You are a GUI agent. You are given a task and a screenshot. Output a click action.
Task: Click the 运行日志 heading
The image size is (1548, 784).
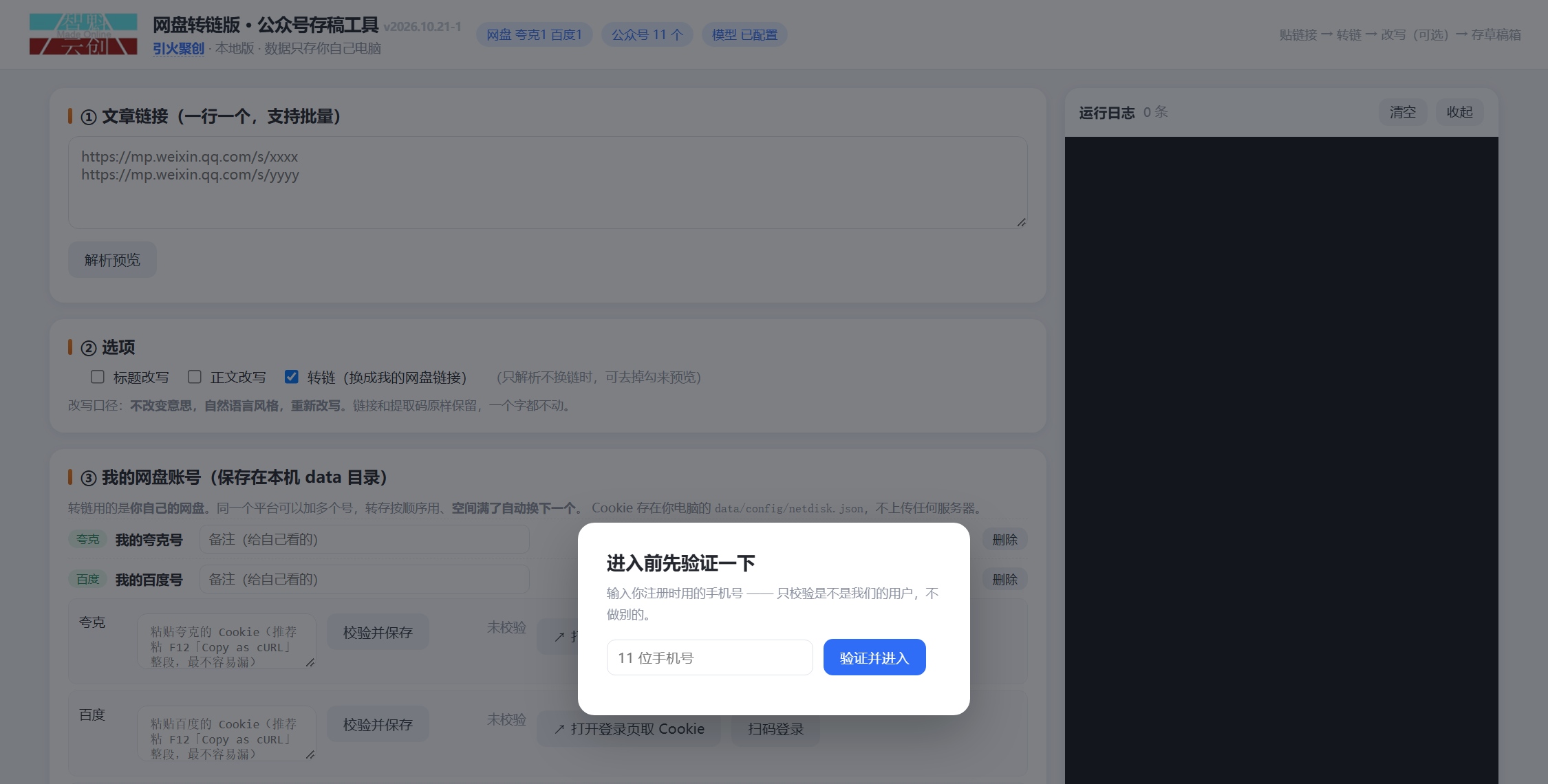pyautogui.click(x=1107, y=113)
